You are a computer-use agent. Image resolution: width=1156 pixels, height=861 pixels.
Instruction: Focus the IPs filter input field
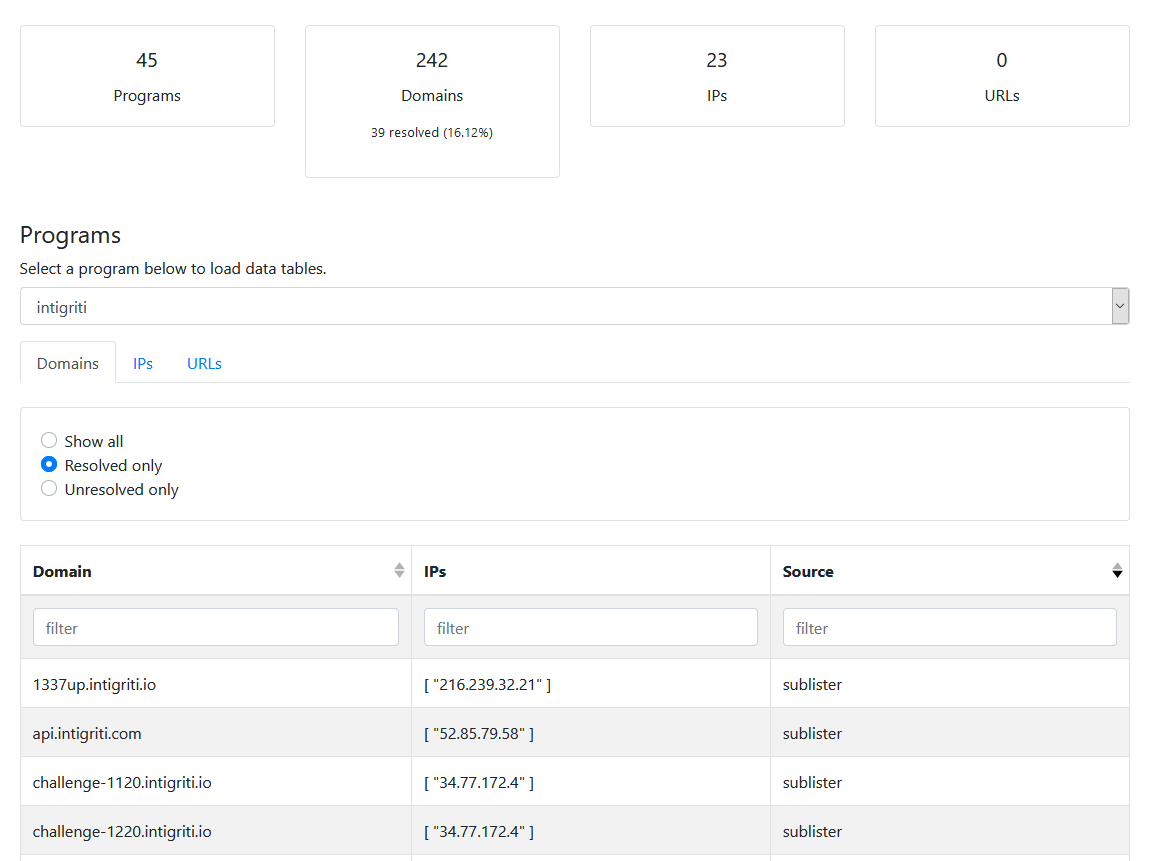pos(591,627)
